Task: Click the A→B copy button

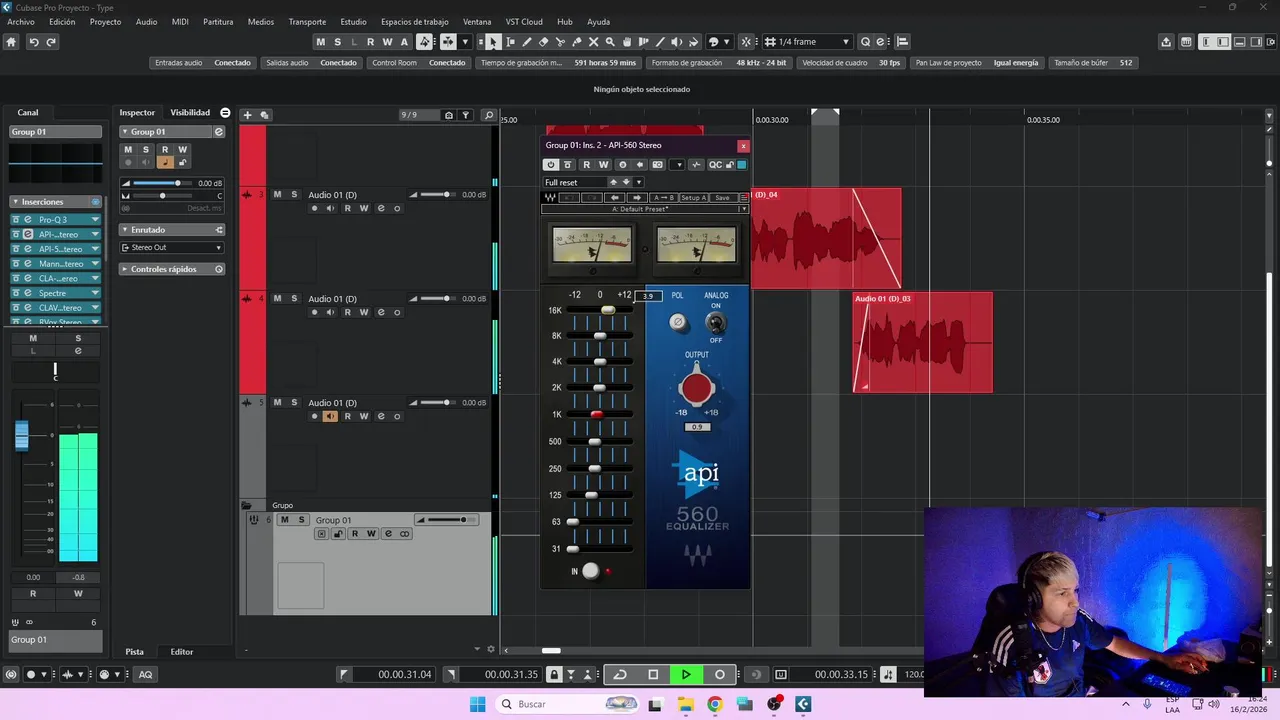Action: (x=664, y=197)
